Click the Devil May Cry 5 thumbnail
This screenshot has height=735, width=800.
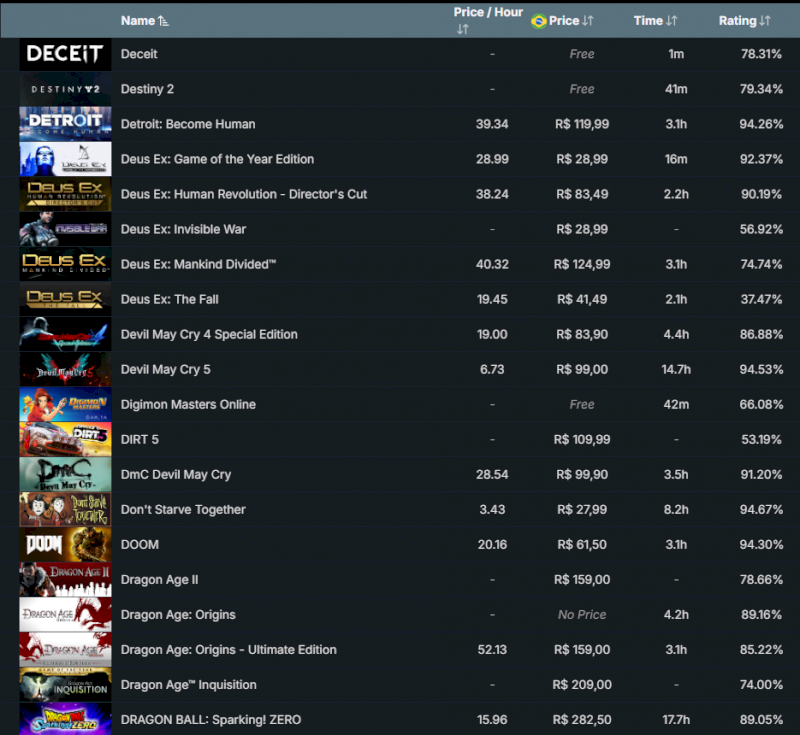[65, 369]
